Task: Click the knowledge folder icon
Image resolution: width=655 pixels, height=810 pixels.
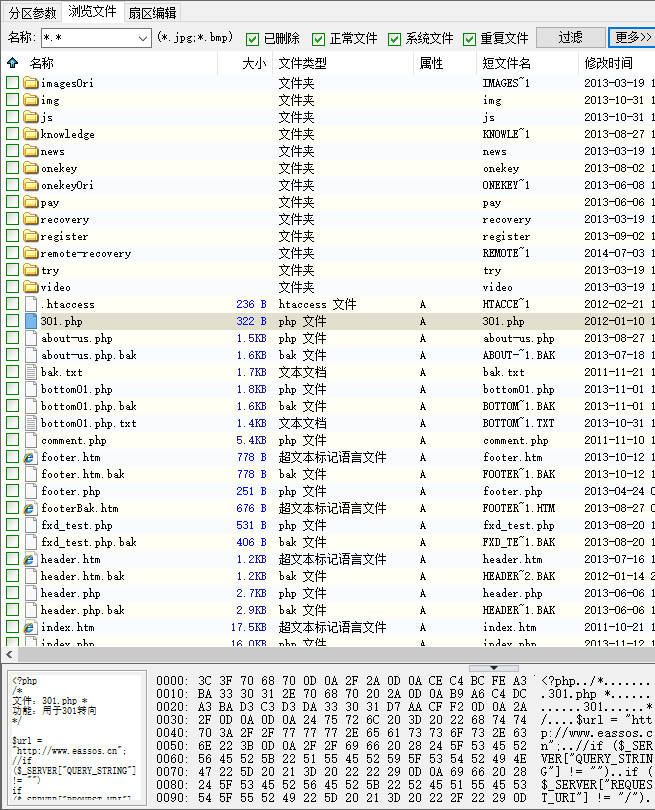Action: coord(30,134)
